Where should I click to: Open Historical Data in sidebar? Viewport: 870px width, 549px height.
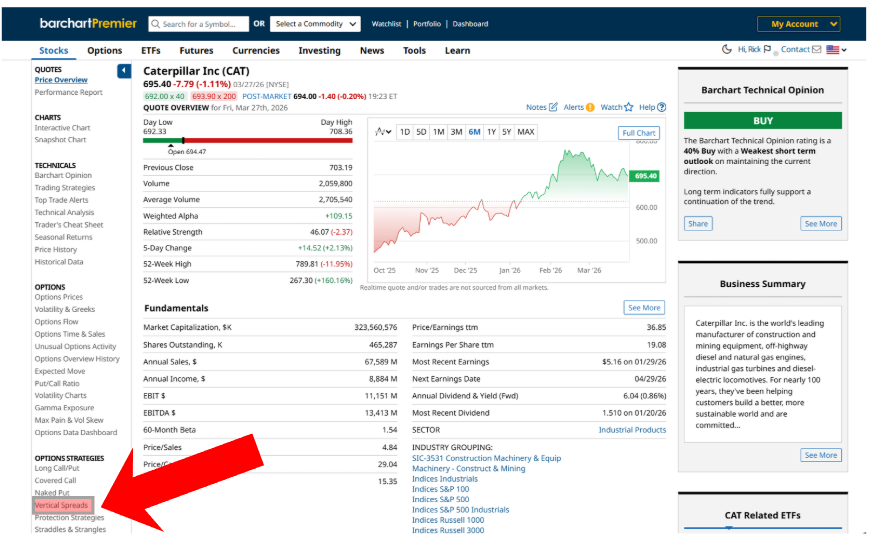(59, 262)
